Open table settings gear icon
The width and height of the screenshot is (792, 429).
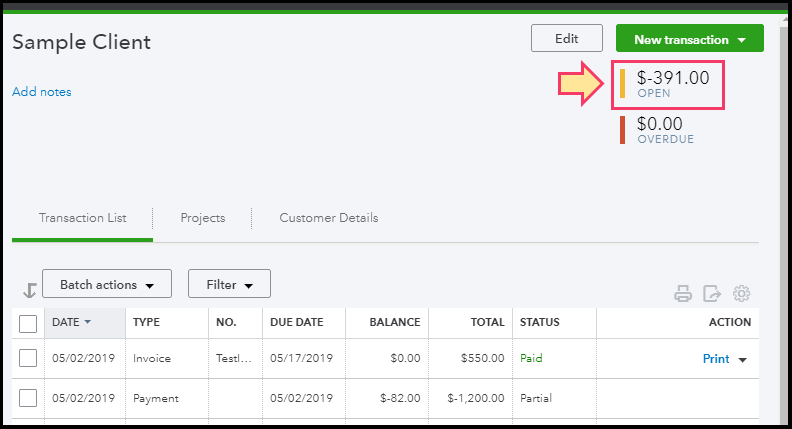pos(741,294)
